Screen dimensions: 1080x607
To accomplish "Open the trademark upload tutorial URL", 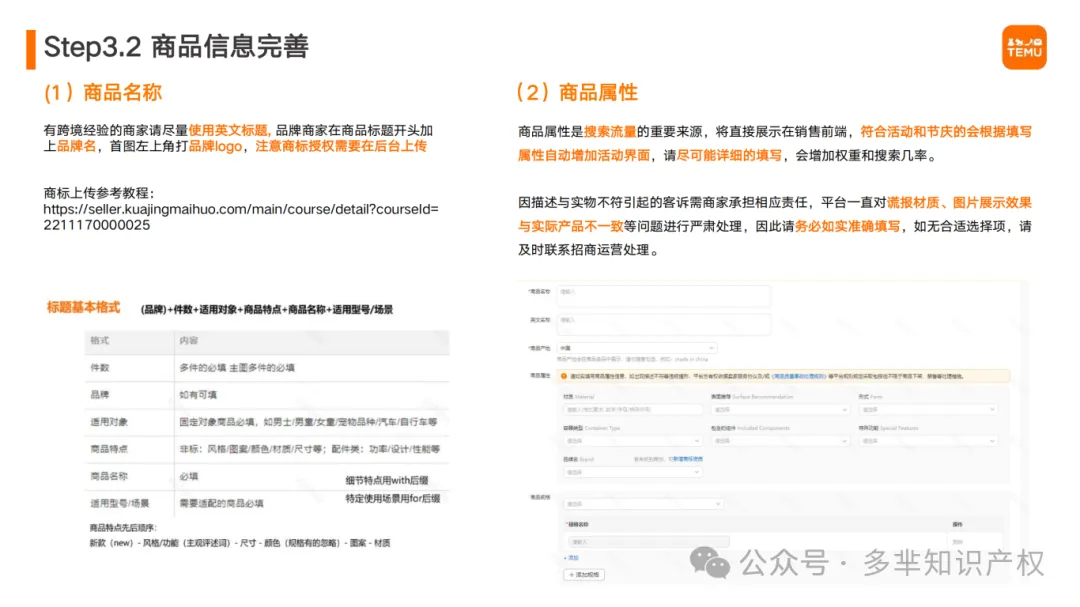I will [240, 217].
